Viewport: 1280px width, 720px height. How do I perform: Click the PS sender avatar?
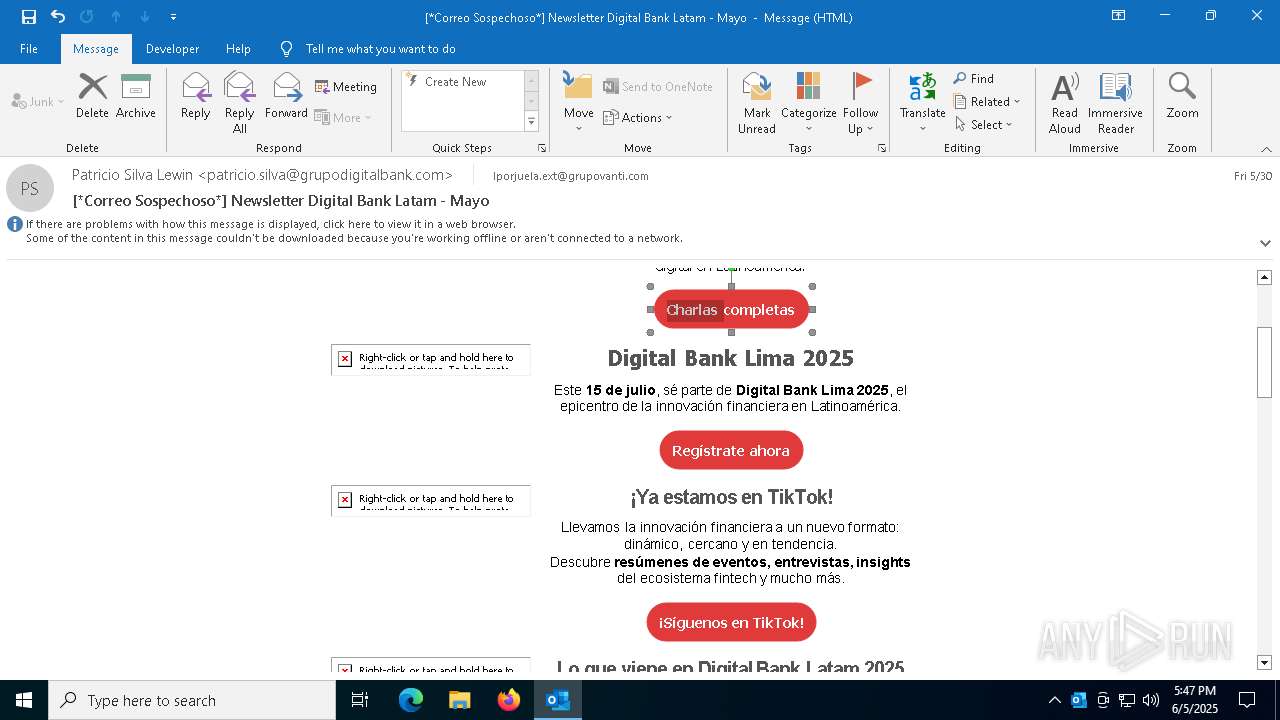tap(30, 188)
